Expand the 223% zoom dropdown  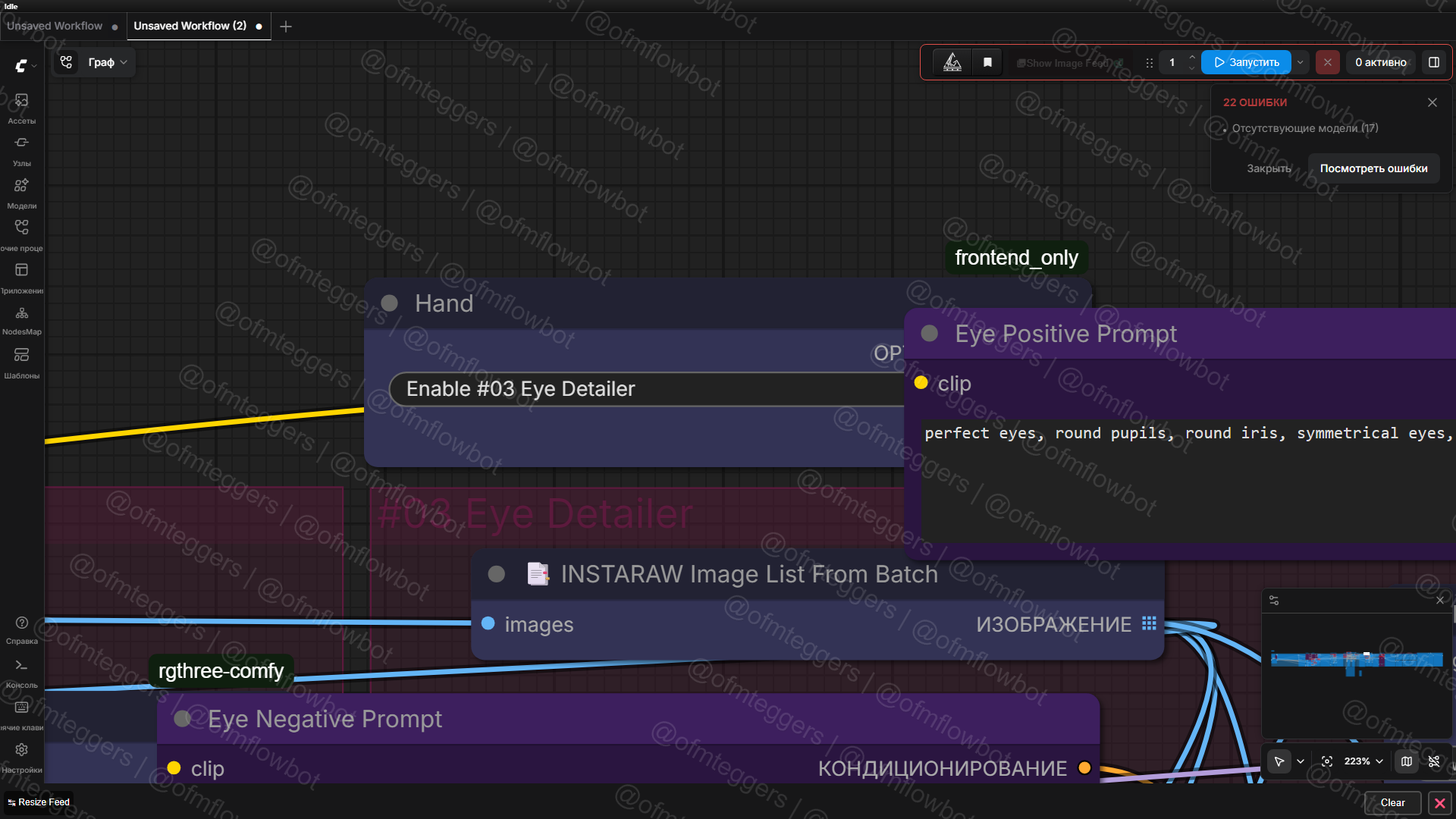[1363, 761]
